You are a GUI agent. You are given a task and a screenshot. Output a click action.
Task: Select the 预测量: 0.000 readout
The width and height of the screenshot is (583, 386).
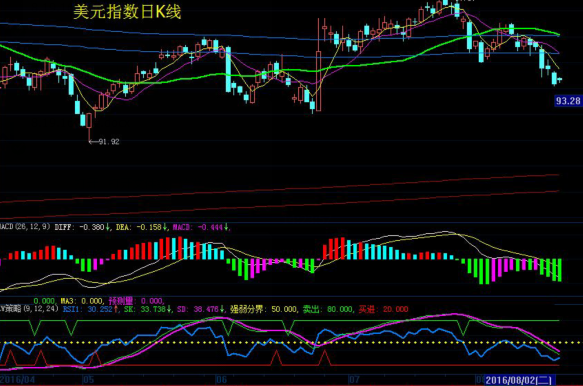tap(136, 300)
